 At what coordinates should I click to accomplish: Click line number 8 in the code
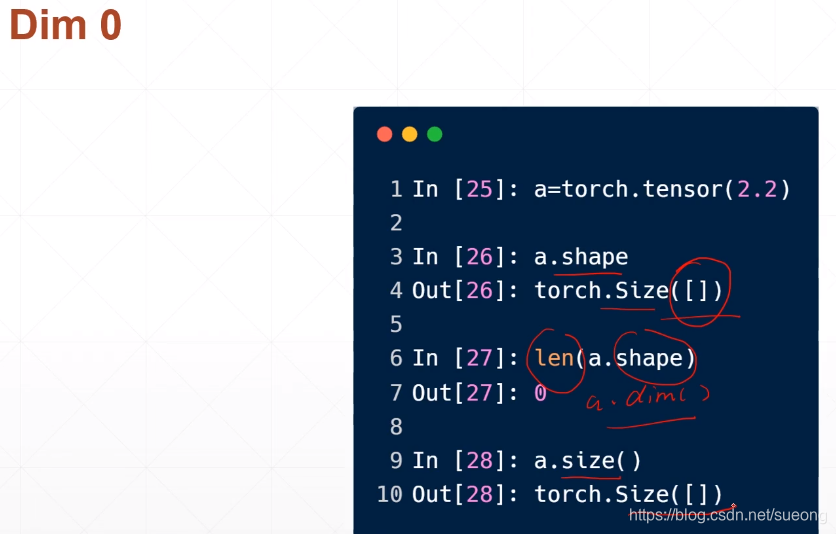pyautogui.click(x=396, y=427)
